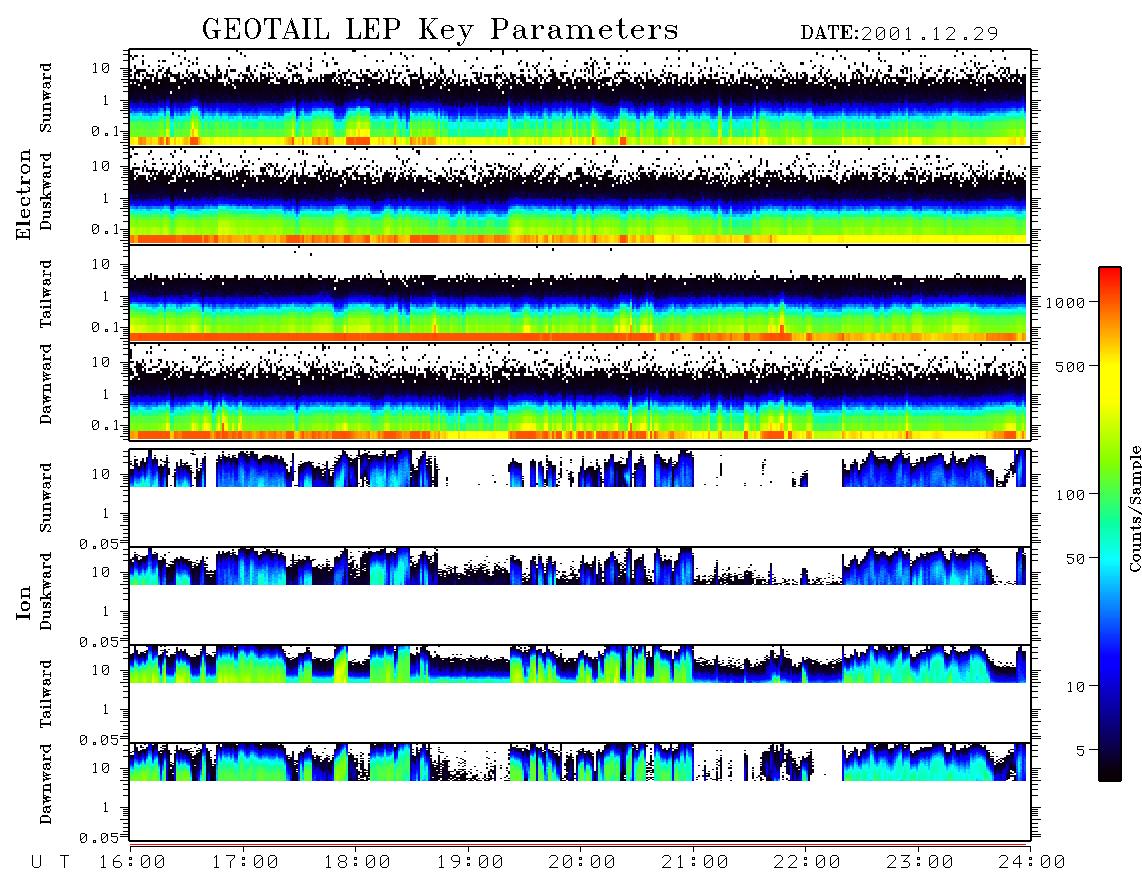This screenshot has width=1142, height=880.
Task: Click the Ion Duskward spectrogram panel
Action: click(x=580, y=595)
